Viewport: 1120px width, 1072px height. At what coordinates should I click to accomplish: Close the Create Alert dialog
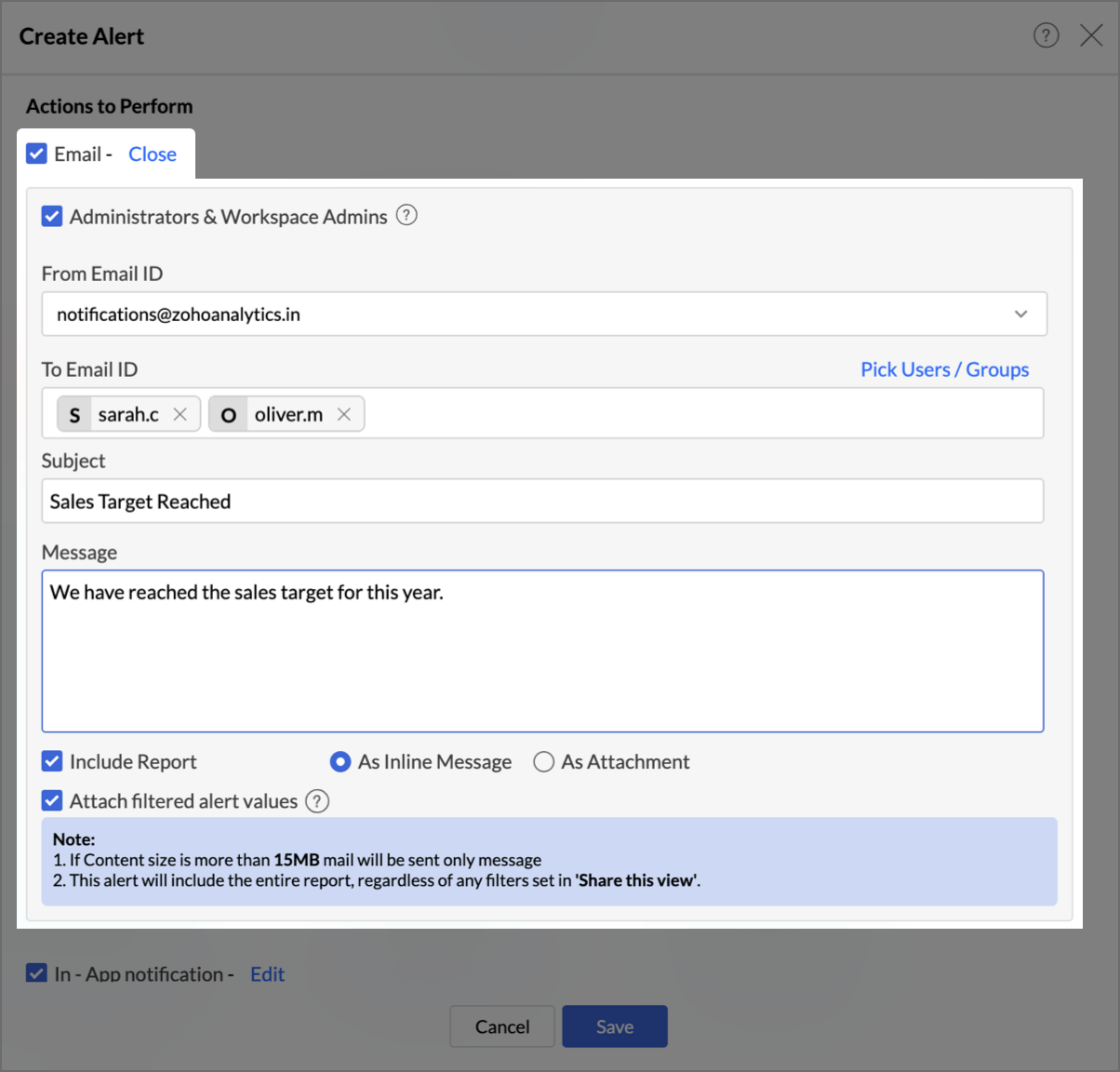point(1091,35)
